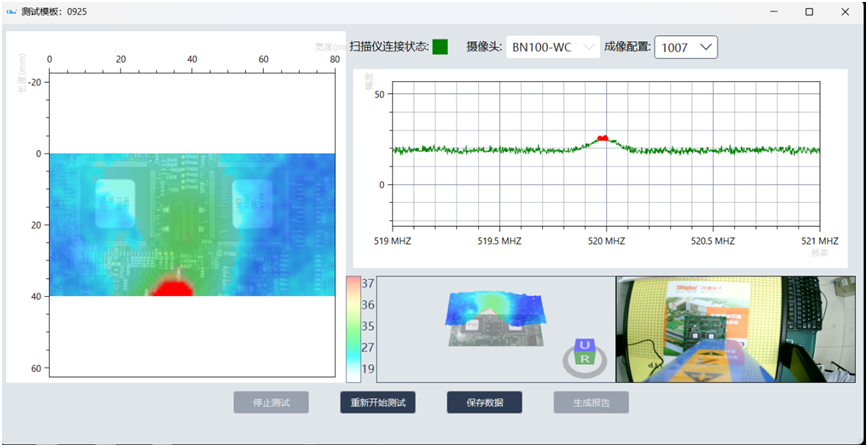Select the live camera preview image
868x447 pixels.
point(735,329)
